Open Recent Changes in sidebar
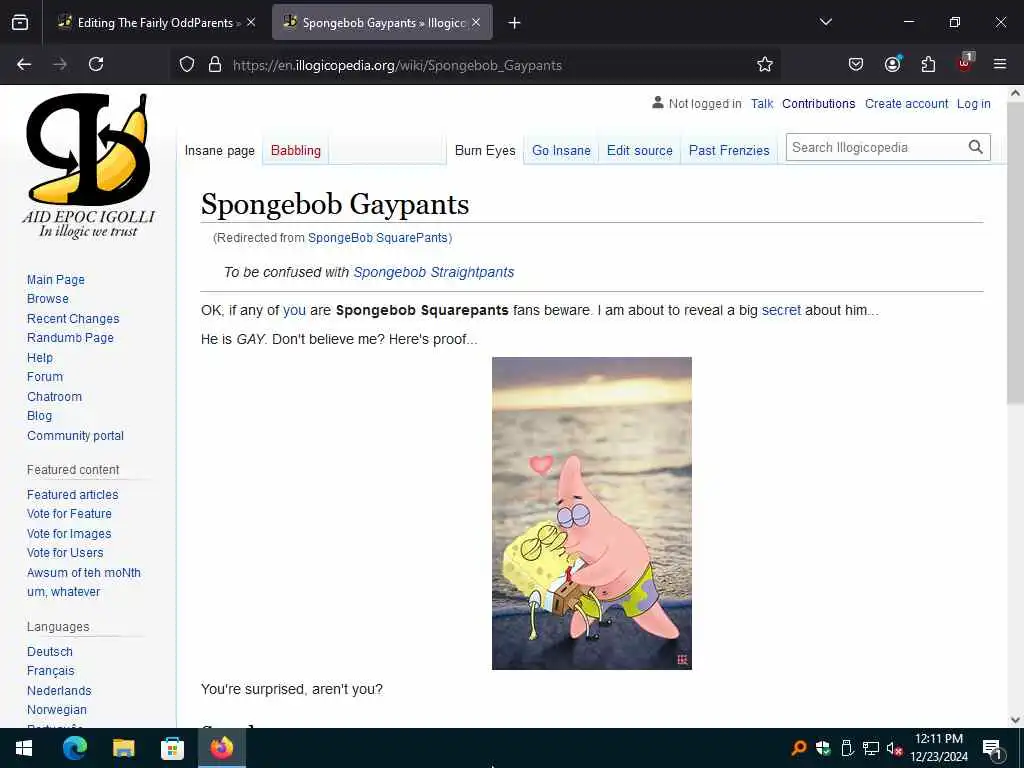Viewport: 1024px width, 768px height. coord(73,319)
